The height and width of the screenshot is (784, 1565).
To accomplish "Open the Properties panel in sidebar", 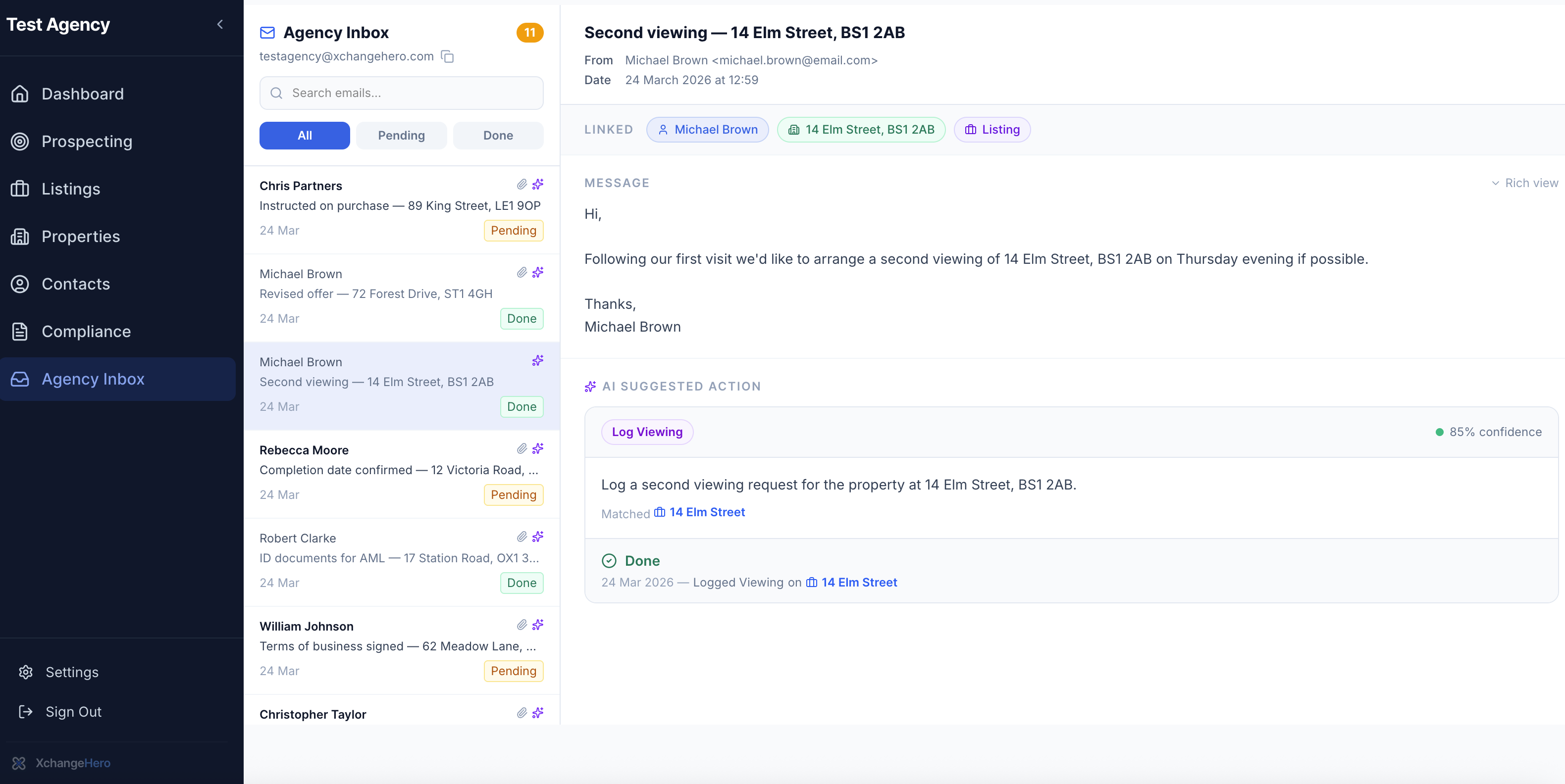I will (80, 236).
